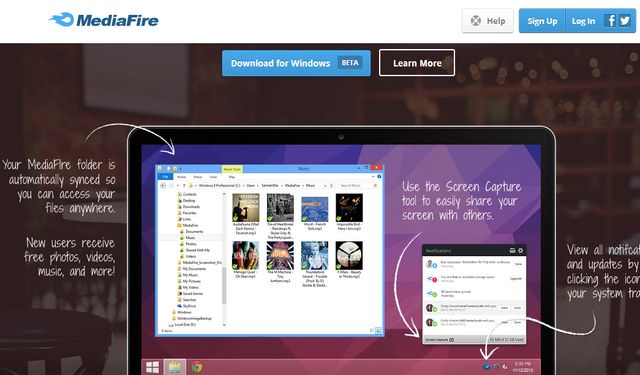This screenshot has width=640, height=375.
Task: Click the Windows Start button on taskbar
Action: point(152,367)
